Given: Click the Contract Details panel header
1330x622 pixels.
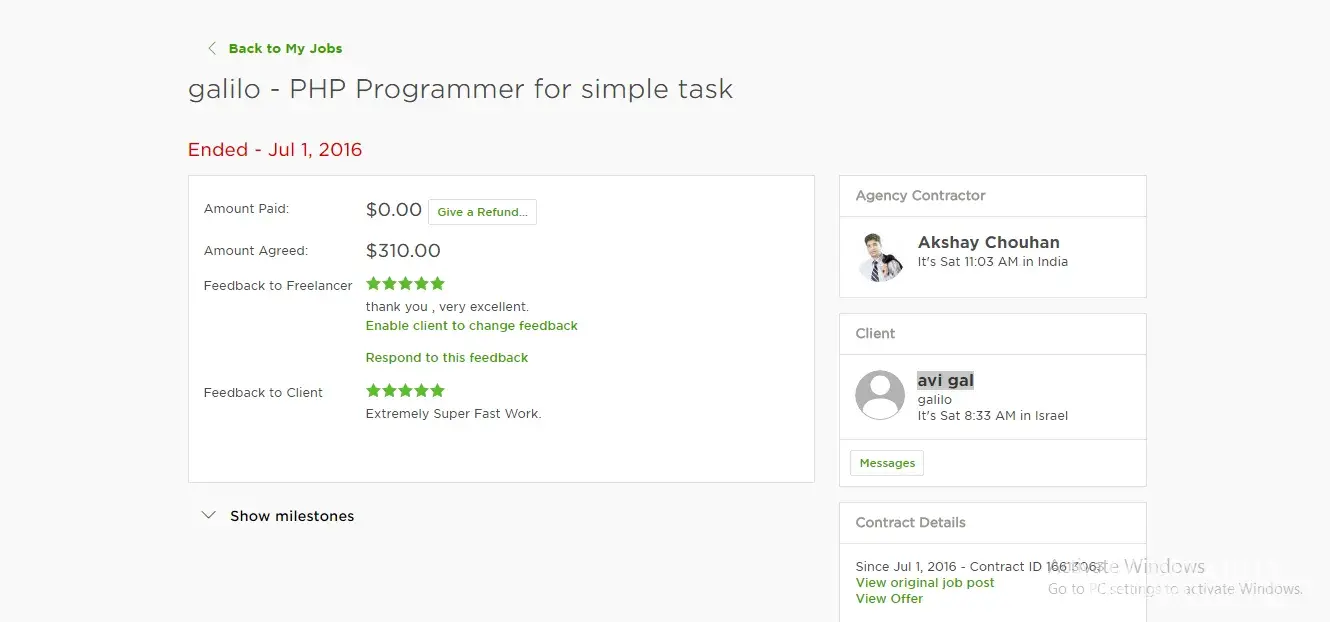Looking at the screenshot, I should point(910,522).
